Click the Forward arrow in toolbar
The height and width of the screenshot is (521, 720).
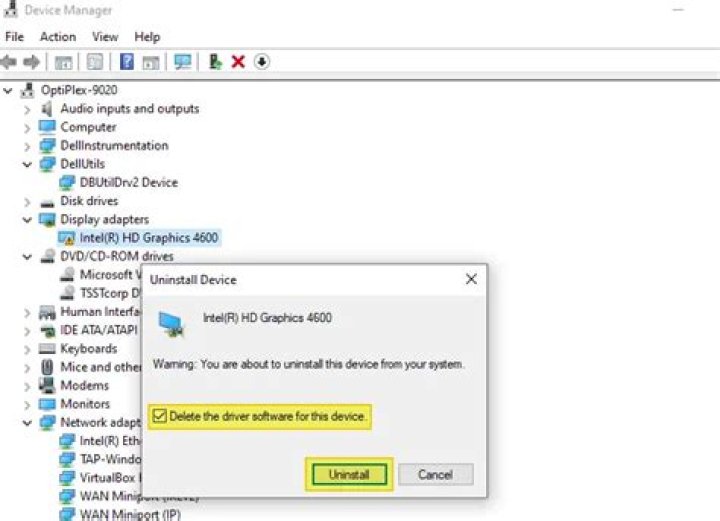click(32, 62)
